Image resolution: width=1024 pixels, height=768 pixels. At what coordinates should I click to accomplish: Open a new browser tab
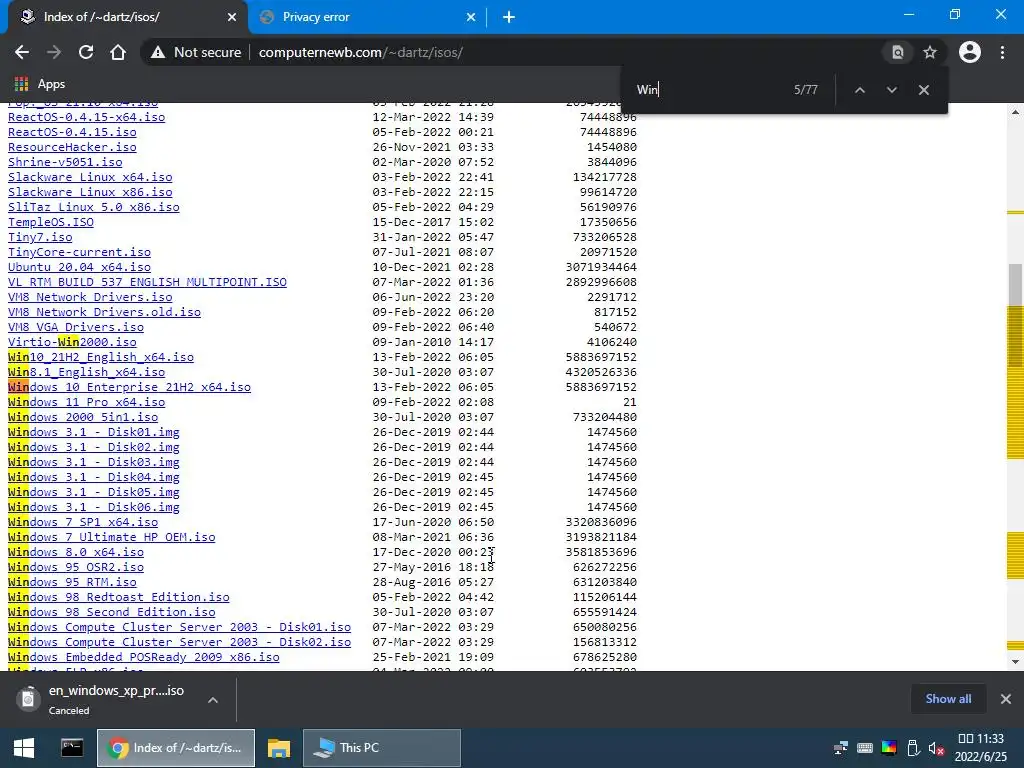tap(509, 17)
